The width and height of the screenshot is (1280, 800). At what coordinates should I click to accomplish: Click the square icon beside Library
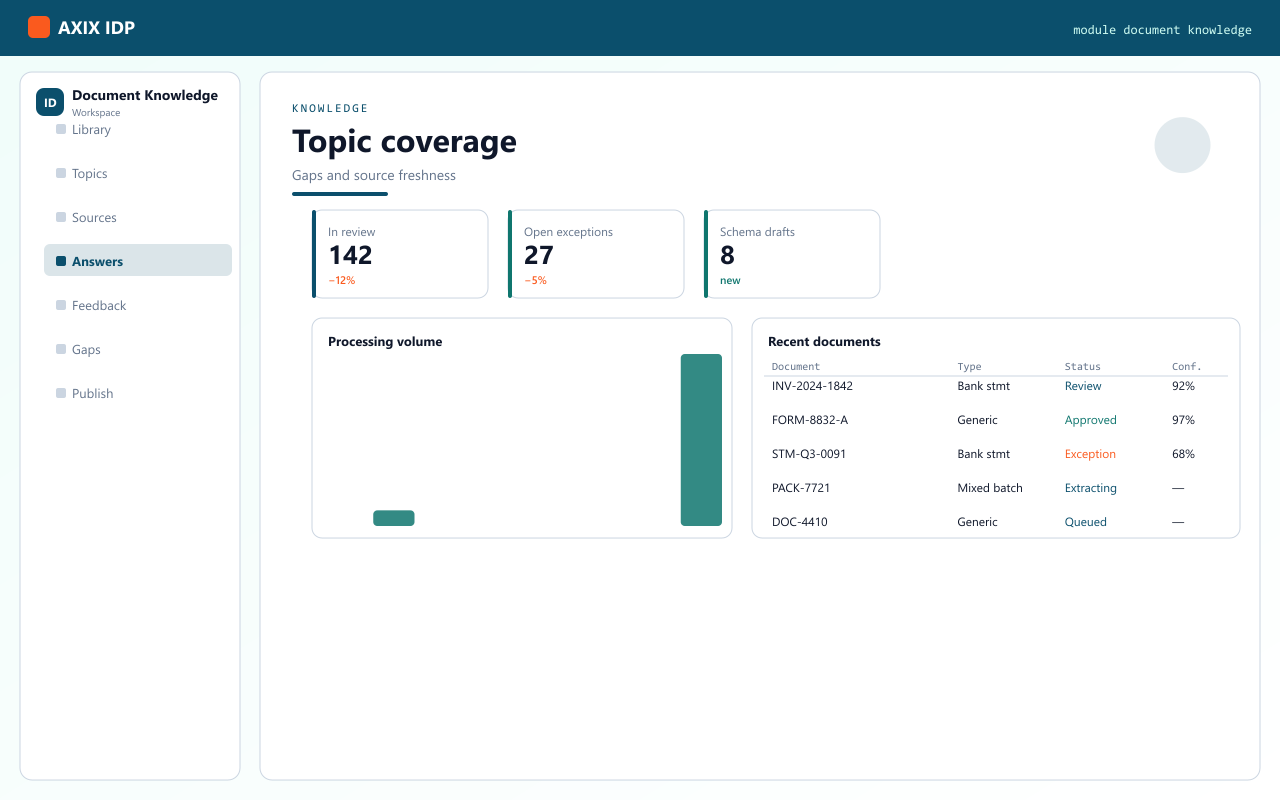point(61,129)
